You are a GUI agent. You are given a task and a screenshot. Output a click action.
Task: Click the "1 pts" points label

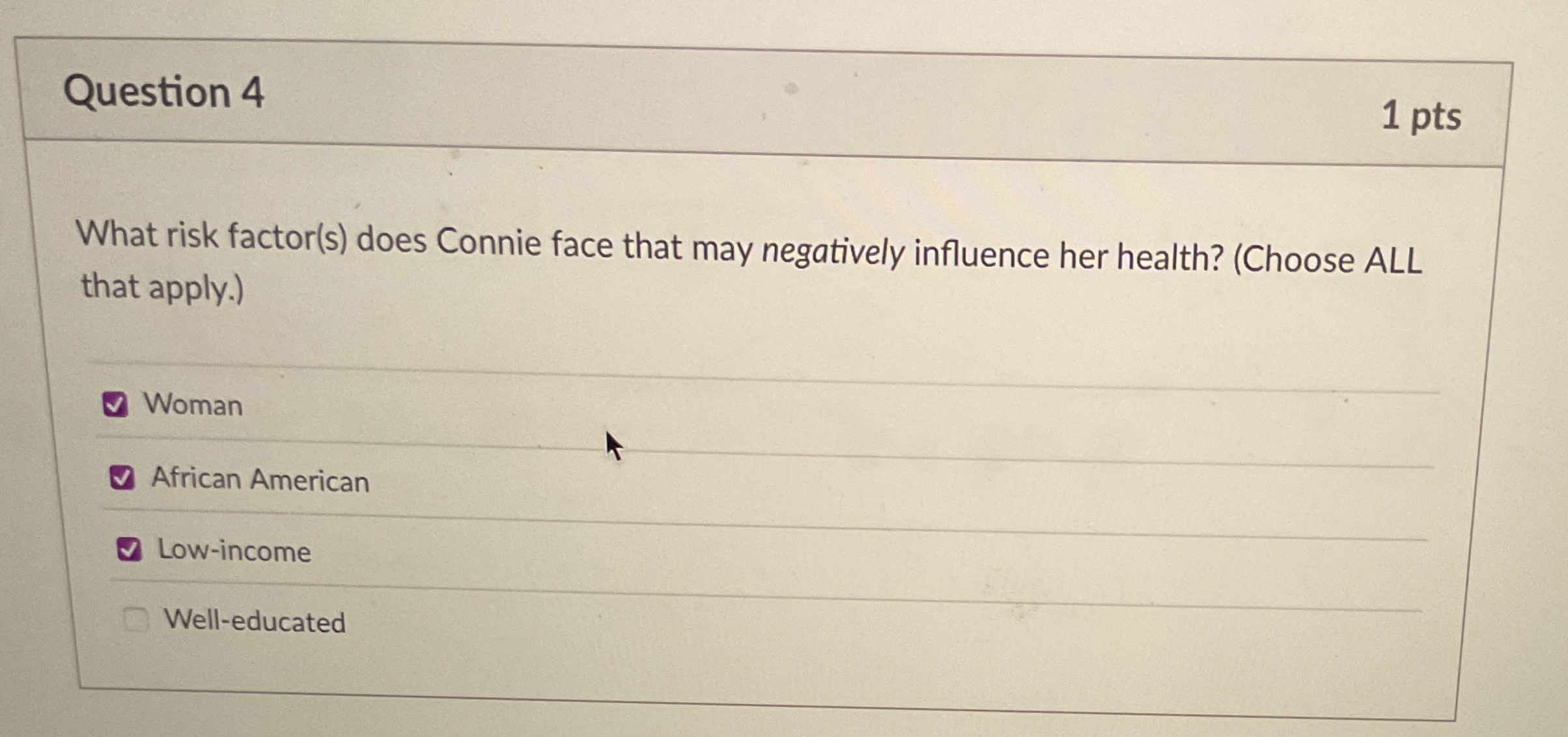point(1421,117)
